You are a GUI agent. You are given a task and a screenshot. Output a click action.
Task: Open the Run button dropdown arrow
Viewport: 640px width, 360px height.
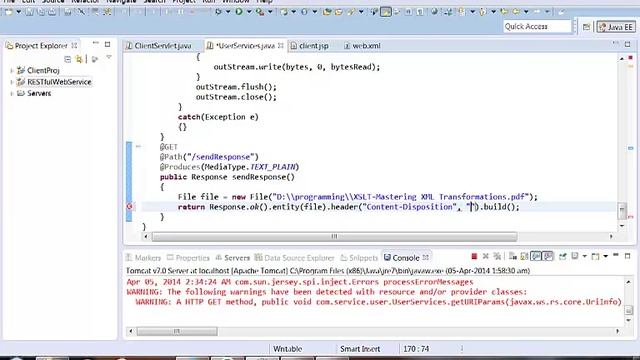tap(249, 12)
